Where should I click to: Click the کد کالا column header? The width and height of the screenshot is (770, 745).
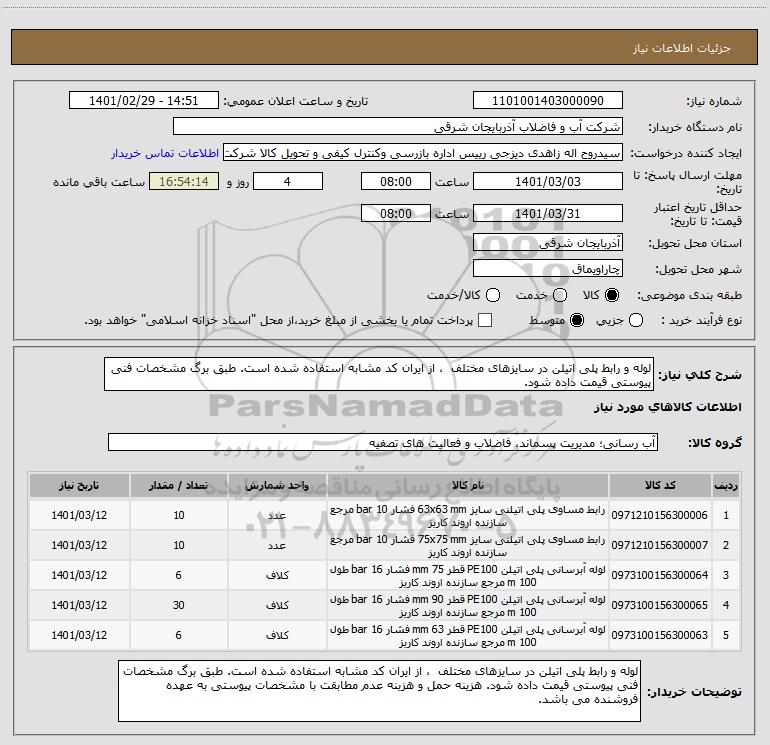[x=660, y=485]
